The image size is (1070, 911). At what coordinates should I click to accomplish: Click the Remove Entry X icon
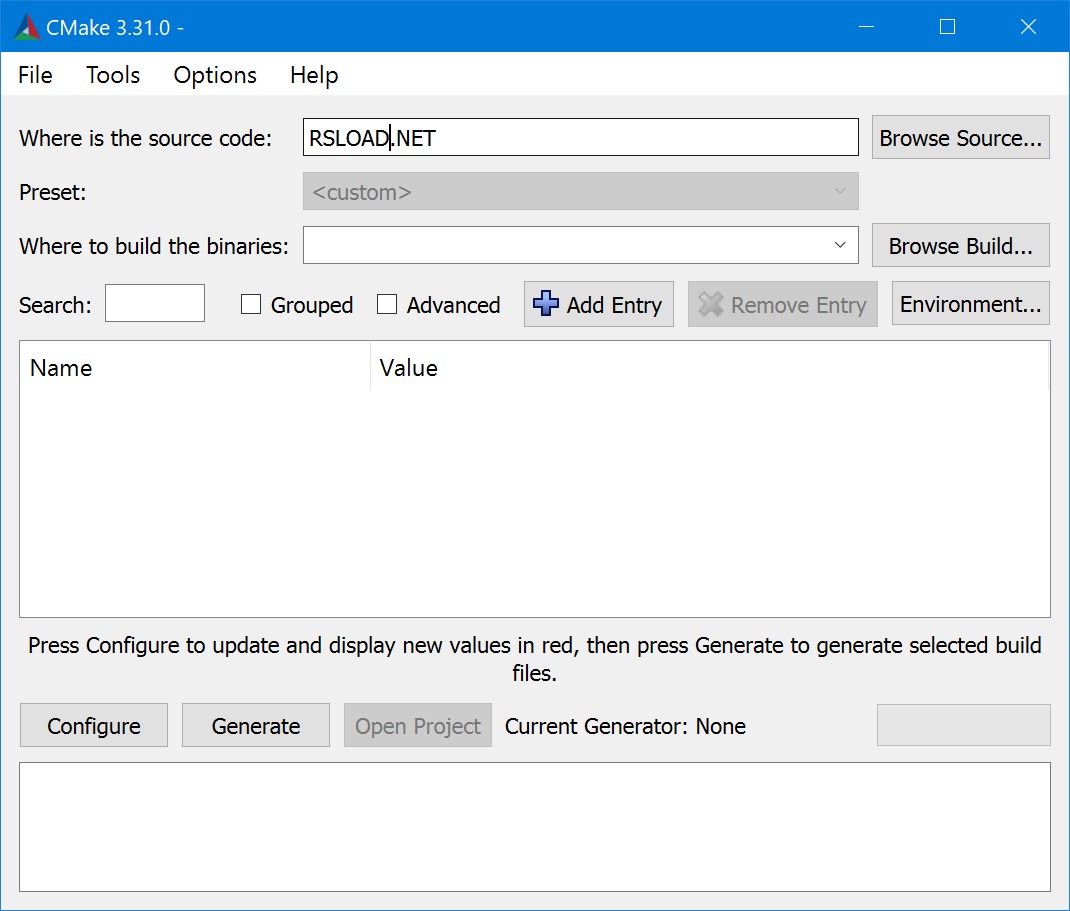coord(712,304)
